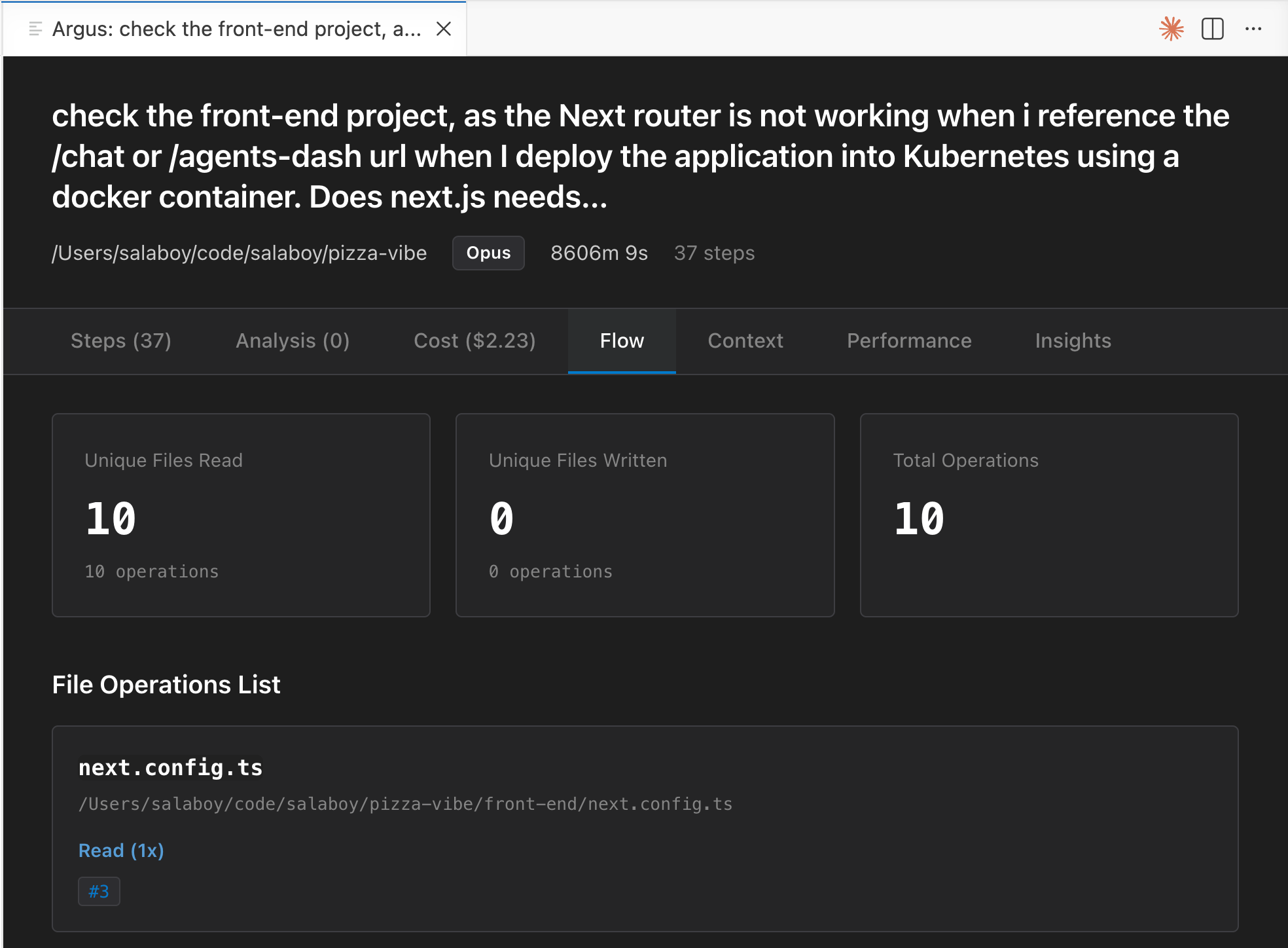The width and height of the screenshot is (1288, 948).
Task: Click the next.config.ts file name
Action: 170,767
